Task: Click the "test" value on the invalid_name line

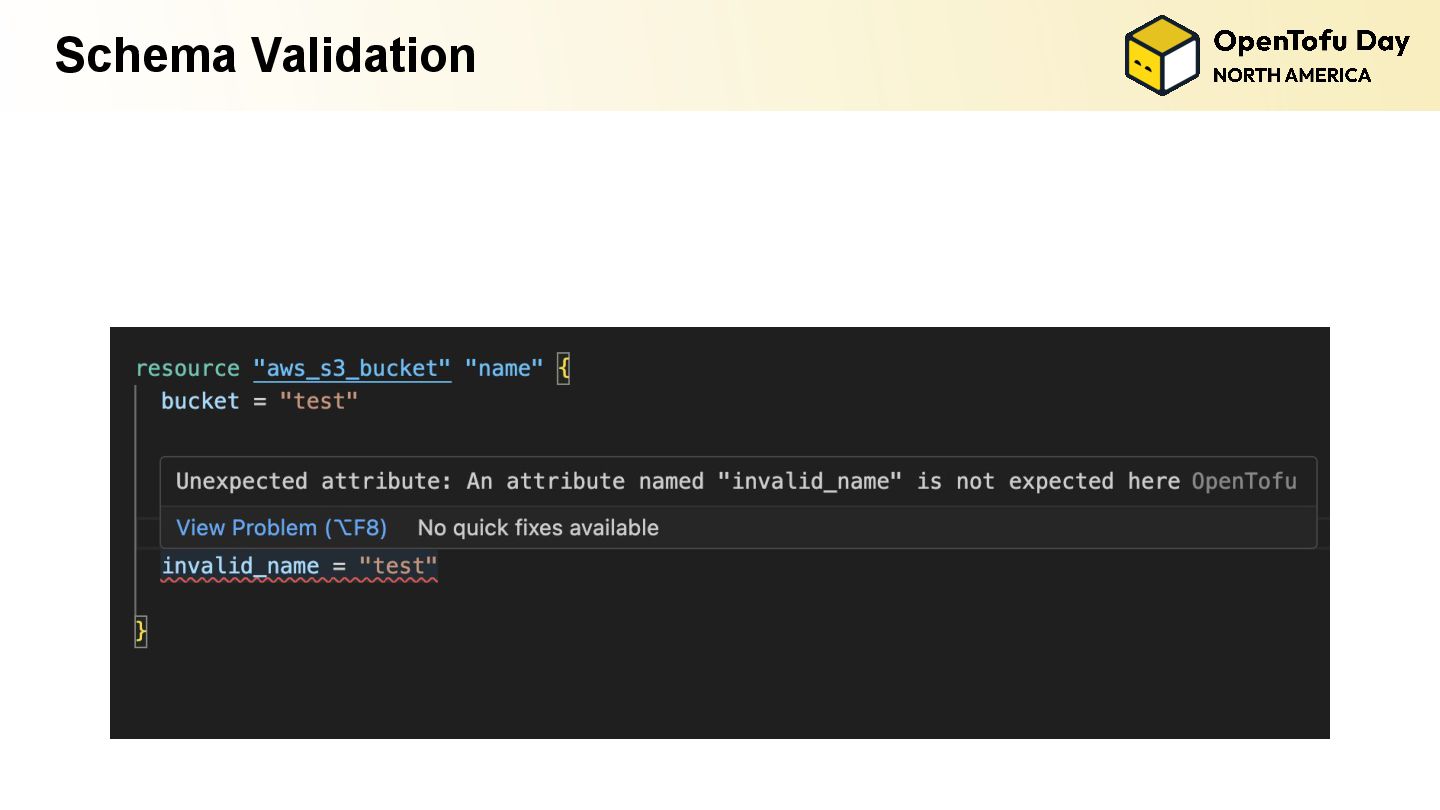Action: pos(398,567)
